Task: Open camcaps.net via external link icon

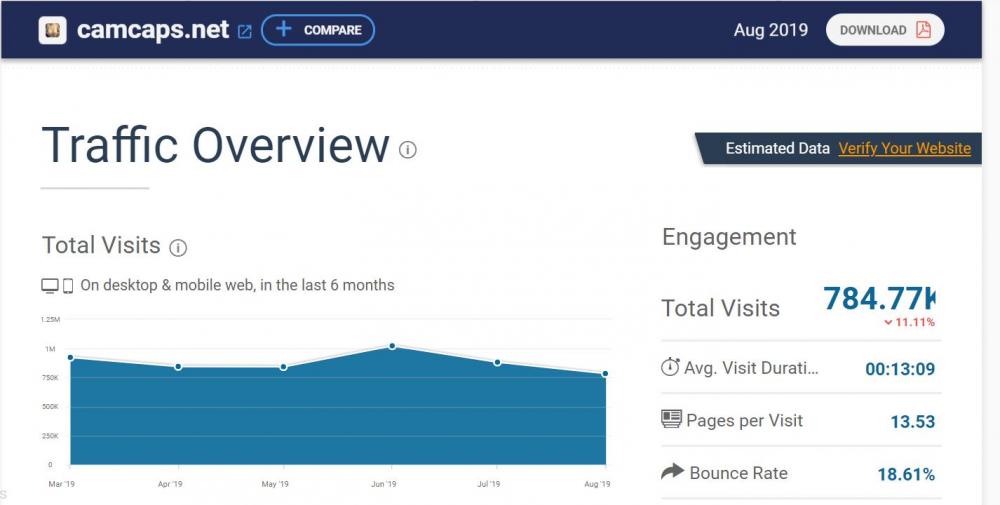Action: coord(245,31)
